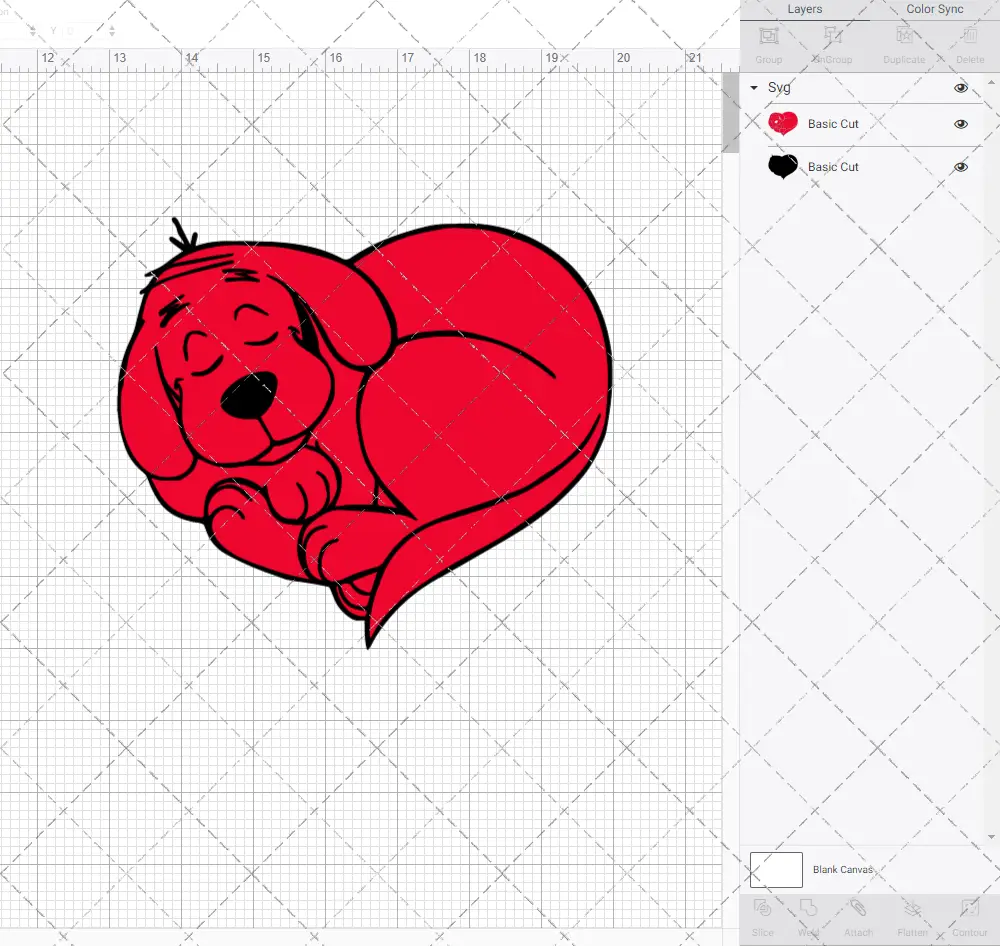Click the Layers panel scroll down arrow

pos(990,836)
